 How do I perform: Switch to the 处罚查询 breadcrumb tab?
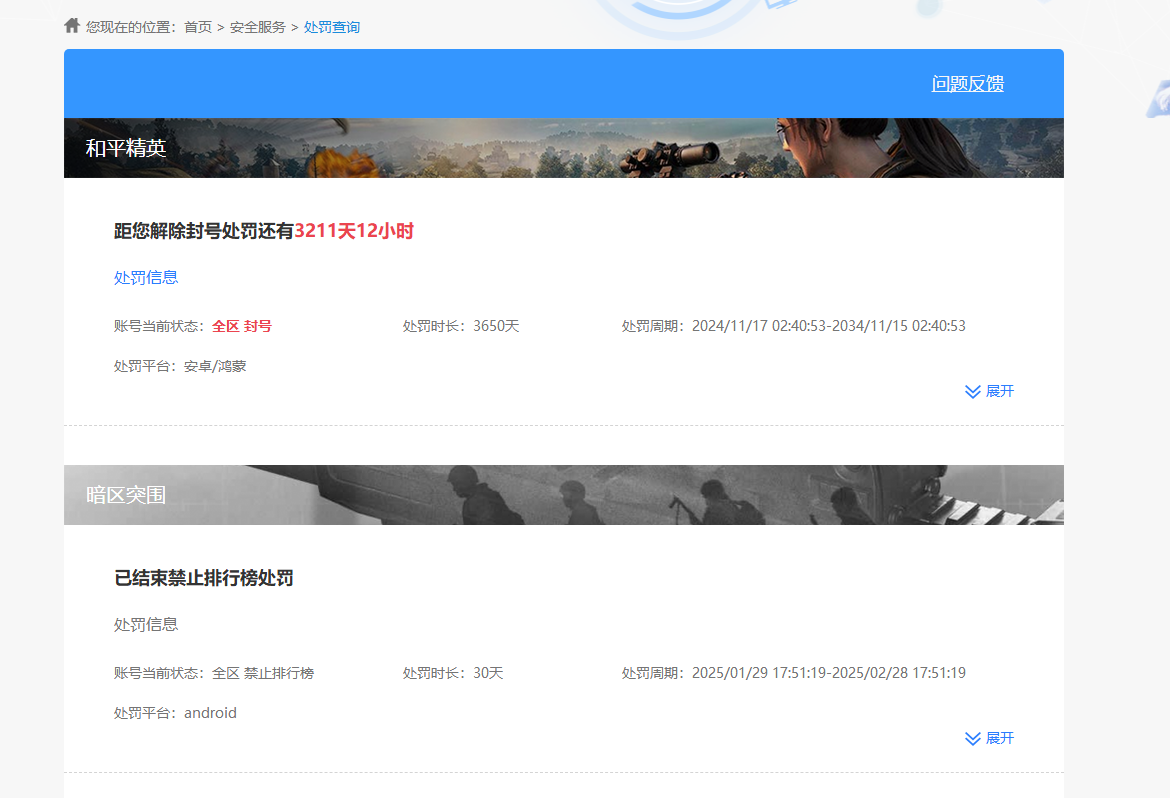(x=332, y=27)
